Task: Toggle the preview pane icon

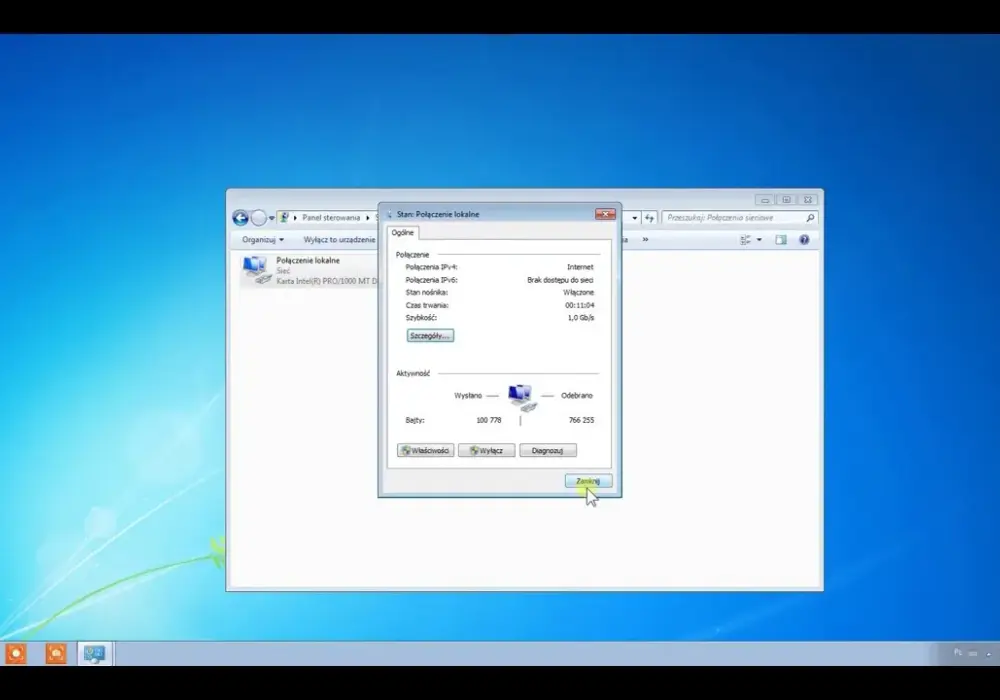Action: point(781,240)
